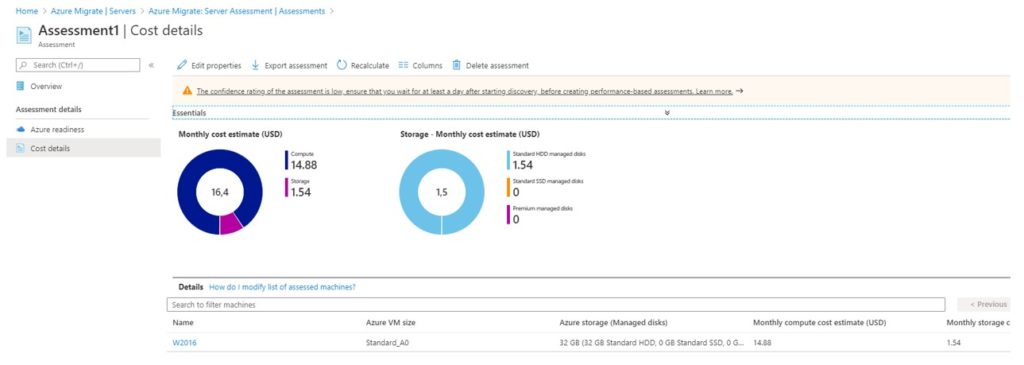Click the Search to filter machines field
The image size is (1024, 365).
pos(556,304)
